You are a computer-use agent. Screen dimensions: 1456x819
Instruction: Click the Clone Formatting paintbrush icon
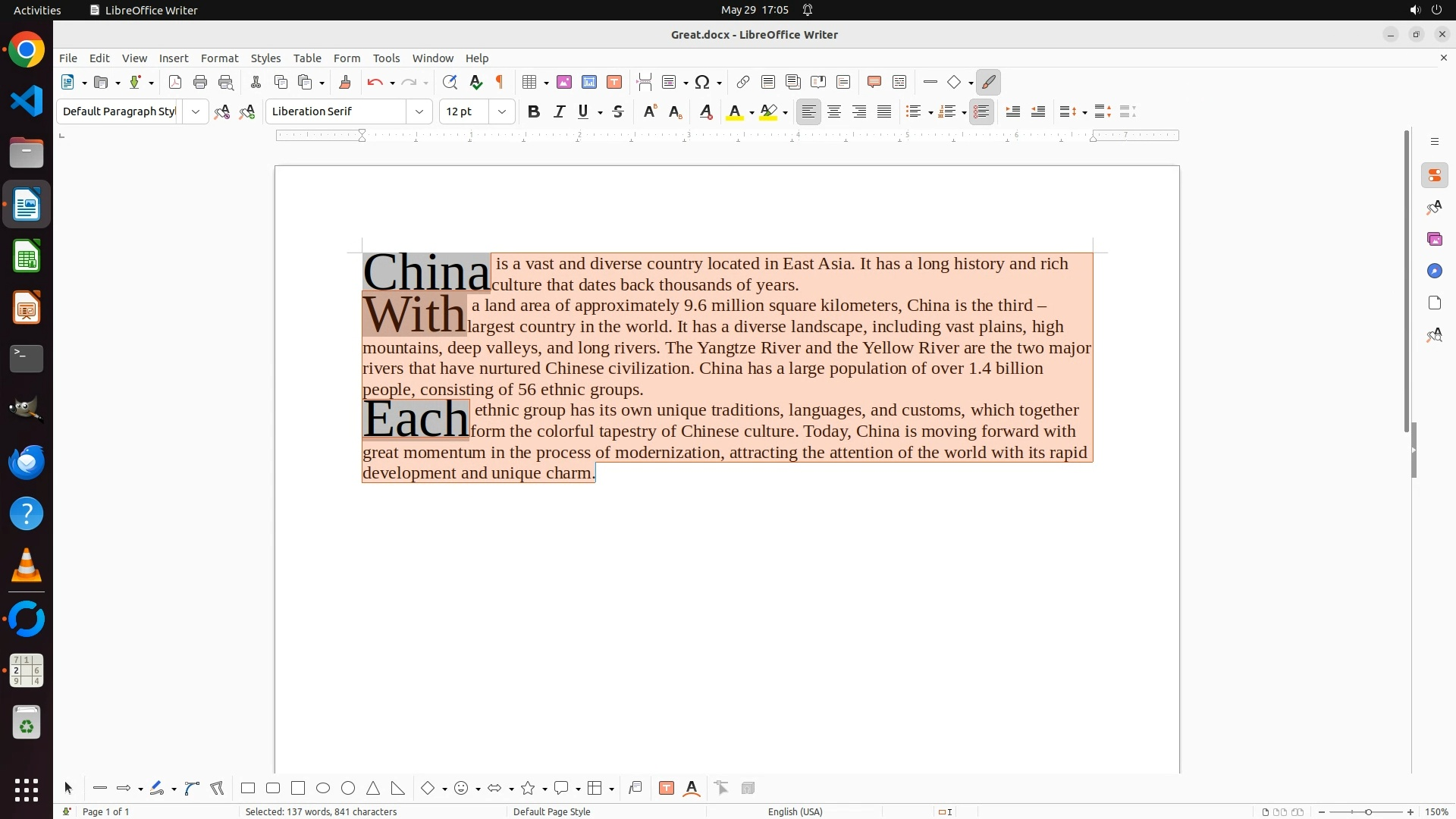[x=345, y=82]
